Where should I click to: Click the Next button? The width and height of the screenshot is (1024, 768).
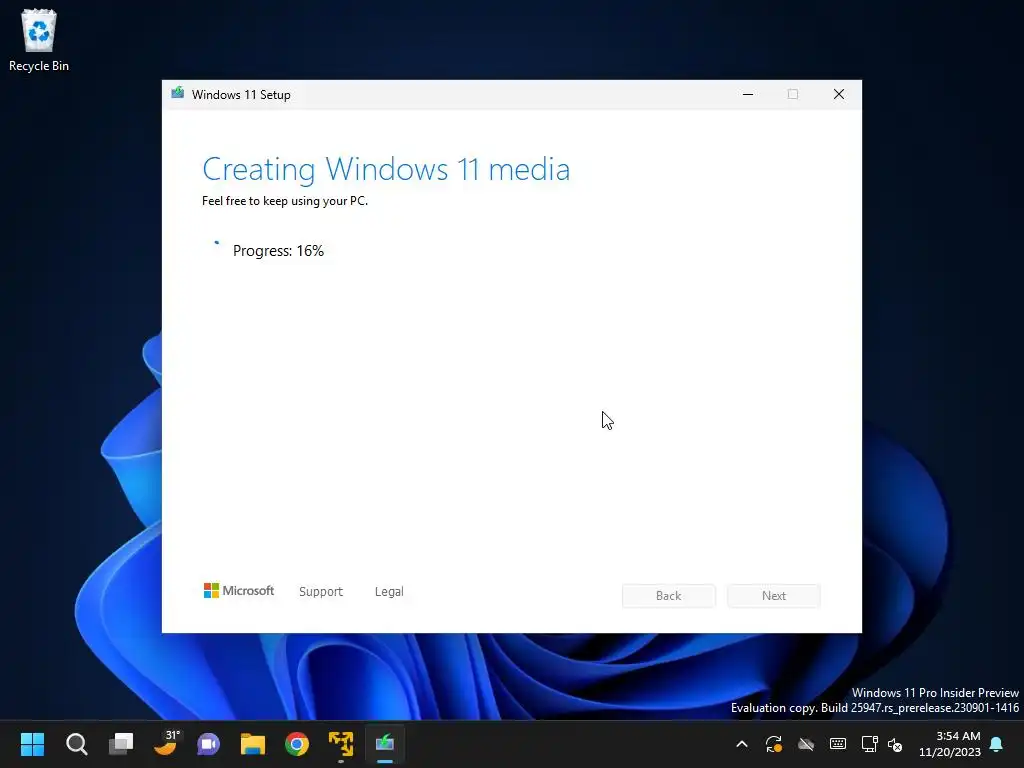point(774,596)
